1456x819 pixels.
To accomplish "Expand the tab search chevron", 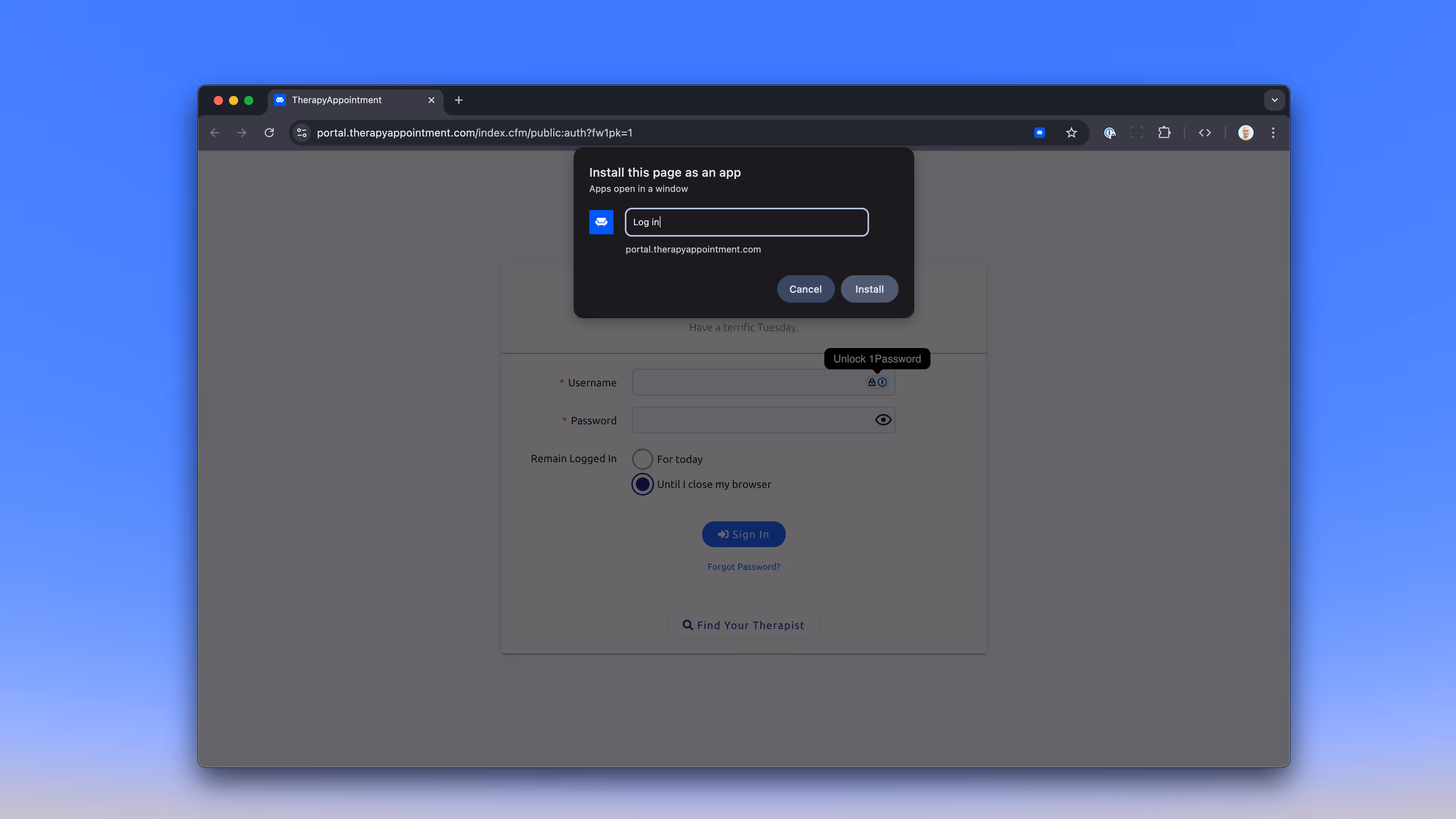I will point(1274,100).
